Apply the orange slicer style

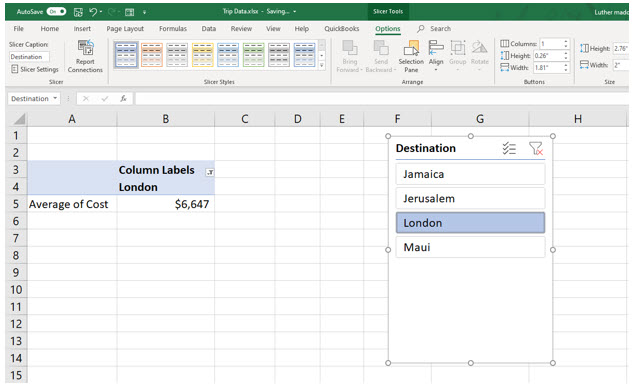pos(152,55)
